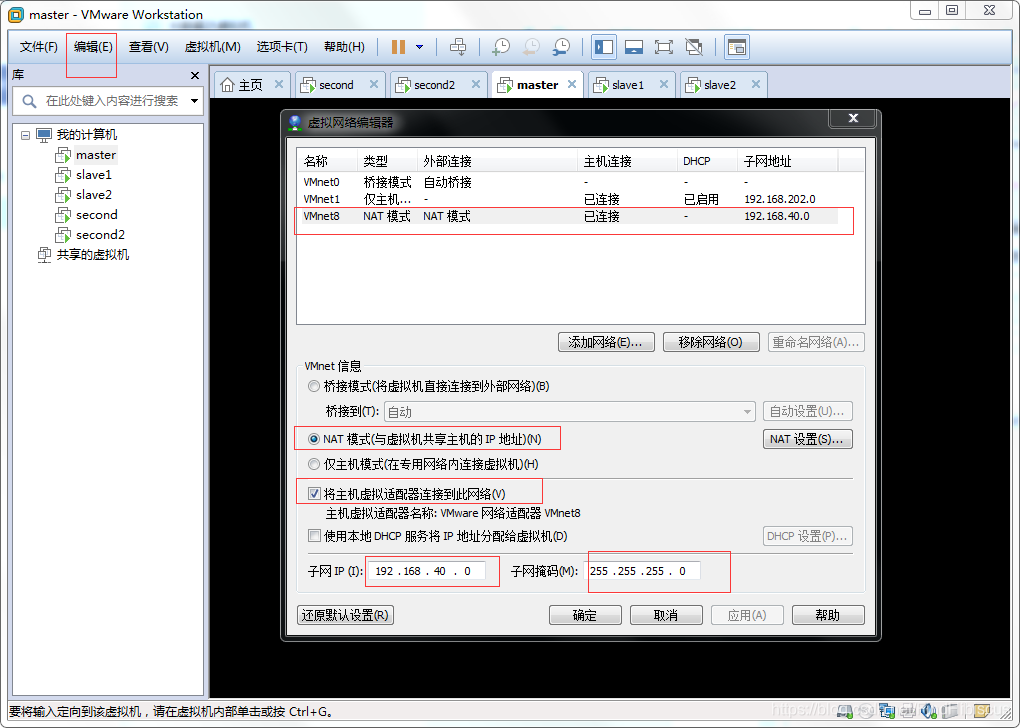Select slave2 in the library tree
Screen dimensions: 1020x728
[x=94, y=195]
